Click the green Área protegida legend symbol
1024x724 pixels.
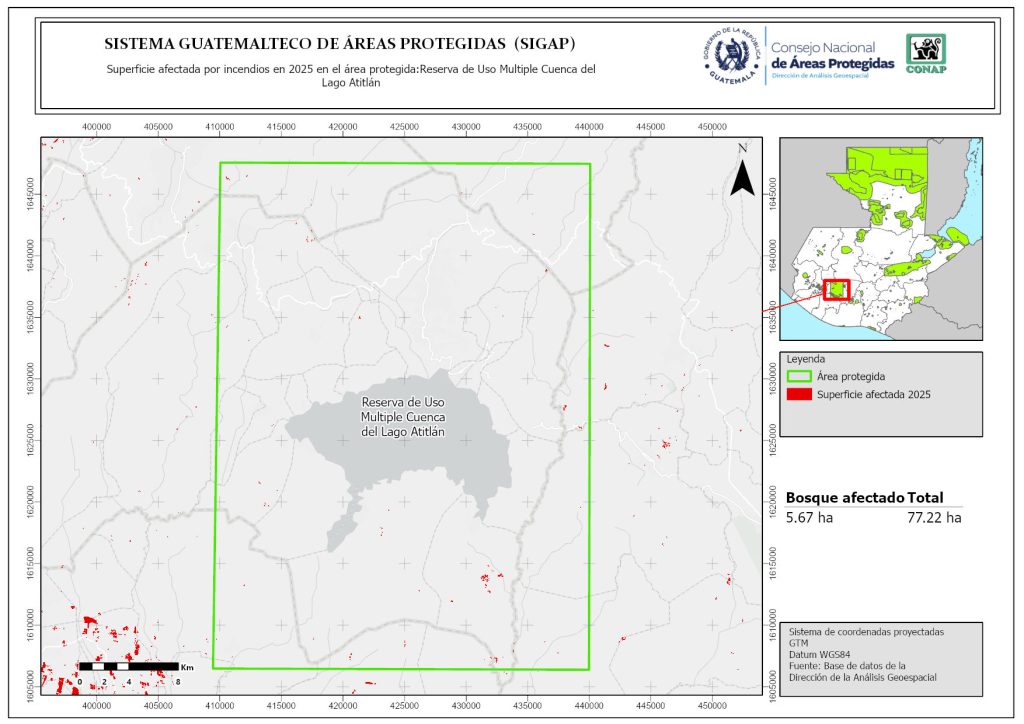[799, 377]
